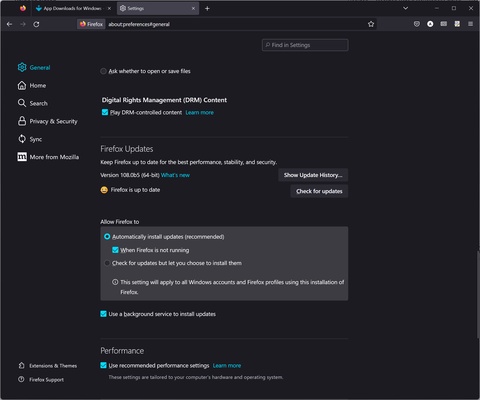Click Digital Rights Management (DRM) Content heading
The width and height of the screenshot is (480, 400).
[x=164, y=100]
